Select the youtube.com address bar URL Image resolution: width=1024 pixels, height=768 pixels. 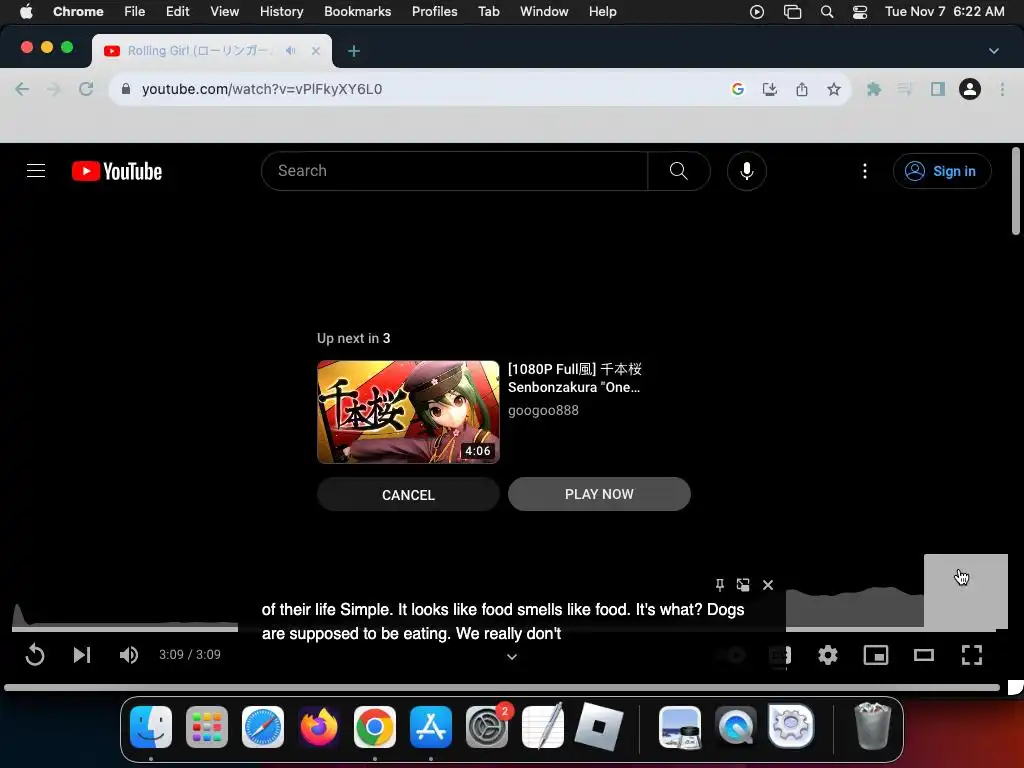(262, 89)
